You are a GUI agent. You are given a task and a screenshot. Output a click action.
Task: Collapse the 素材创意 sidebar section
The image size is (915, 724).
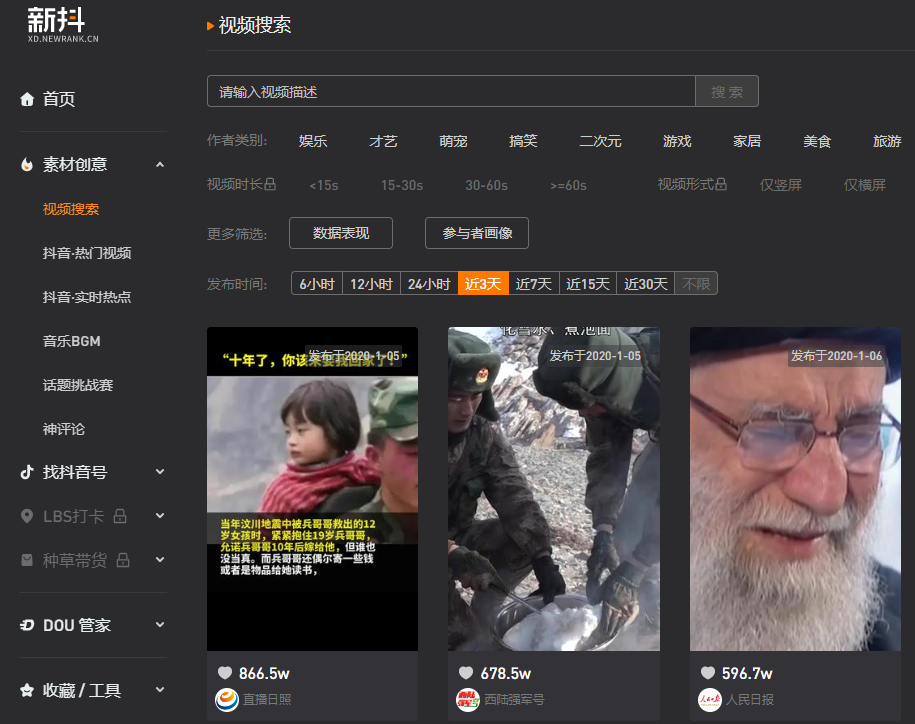(x=158, y=164)
